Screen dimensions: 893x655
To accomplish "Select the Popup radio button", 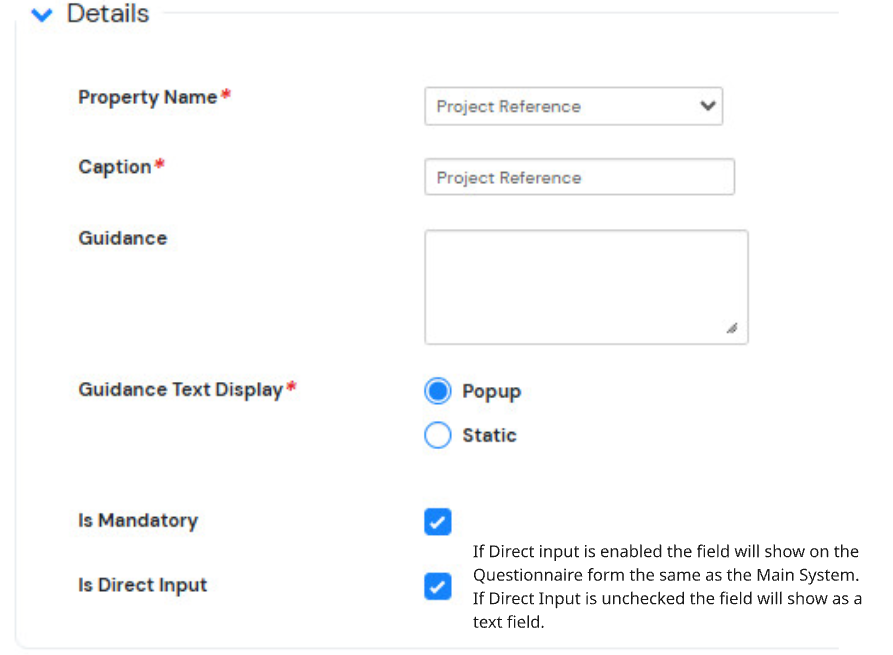I will [437, 391].
